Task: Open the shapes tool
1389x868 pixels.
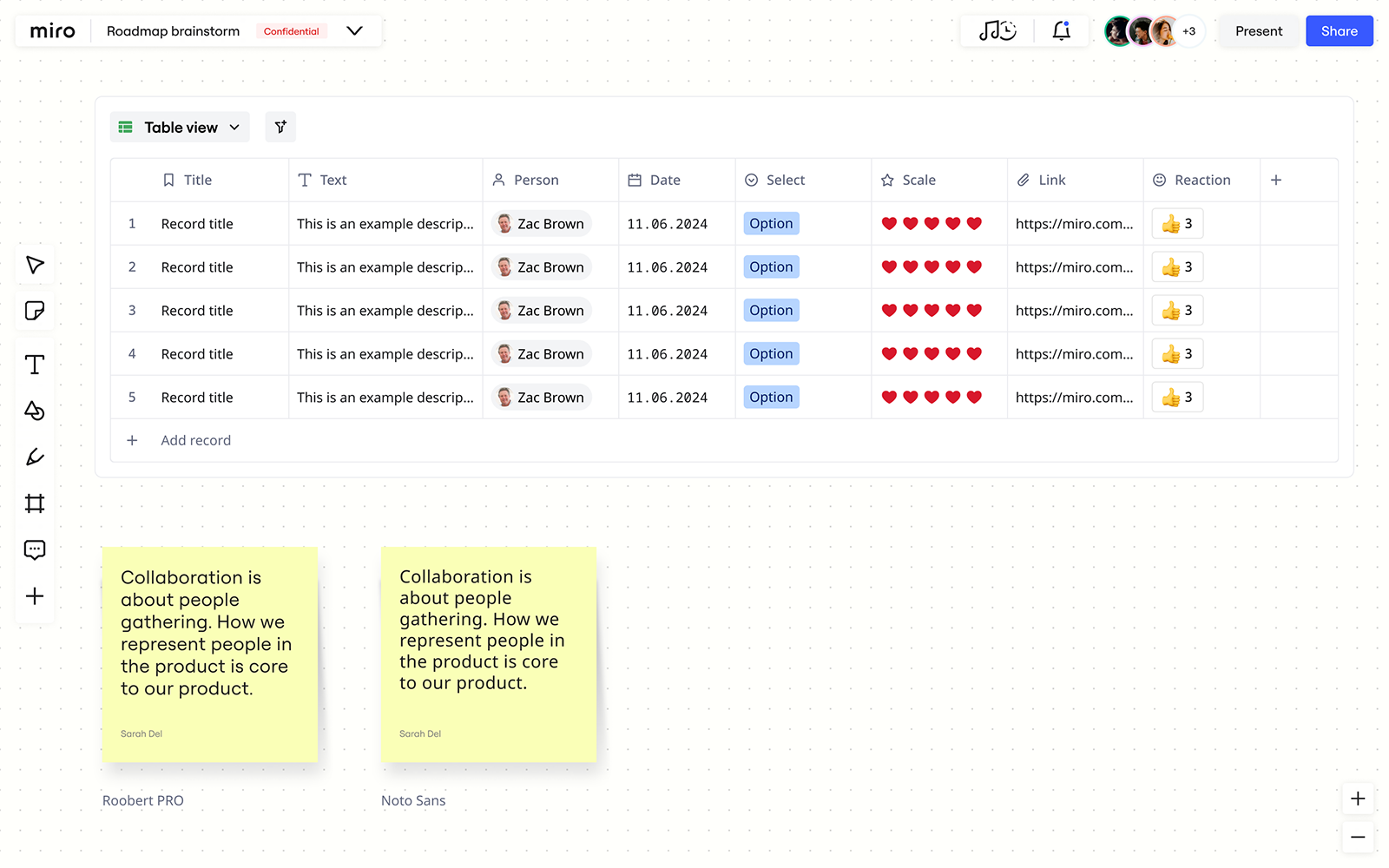Action: point(35,411)
